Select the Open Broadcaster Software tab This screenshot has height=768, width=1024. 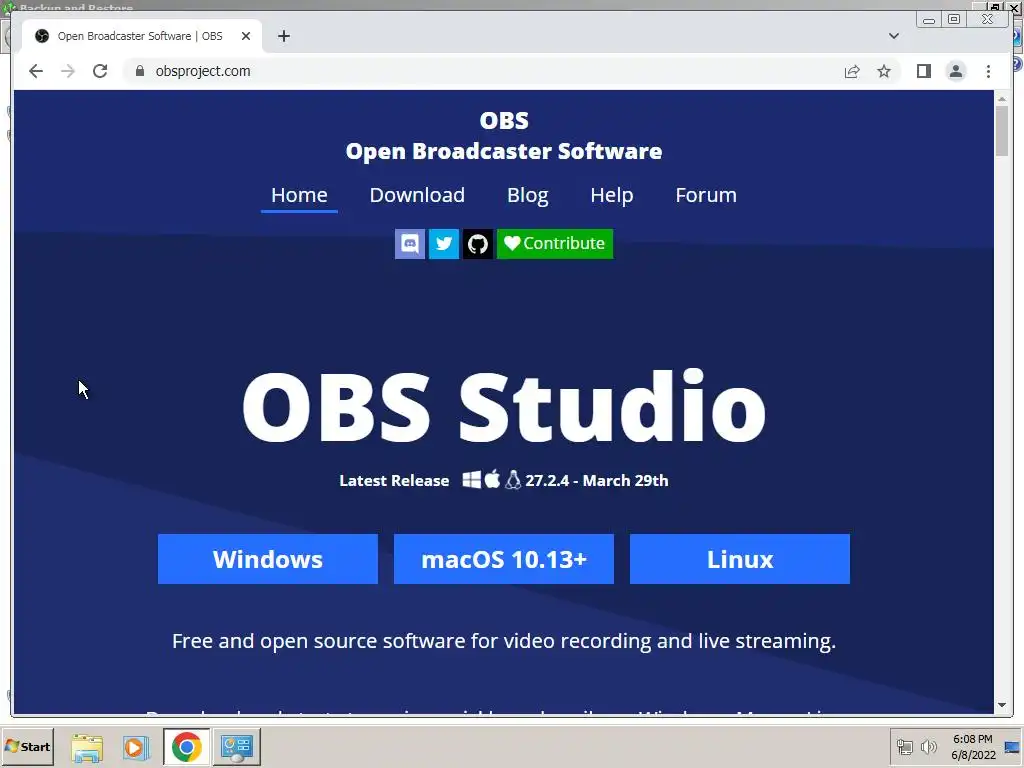(141, 36)
